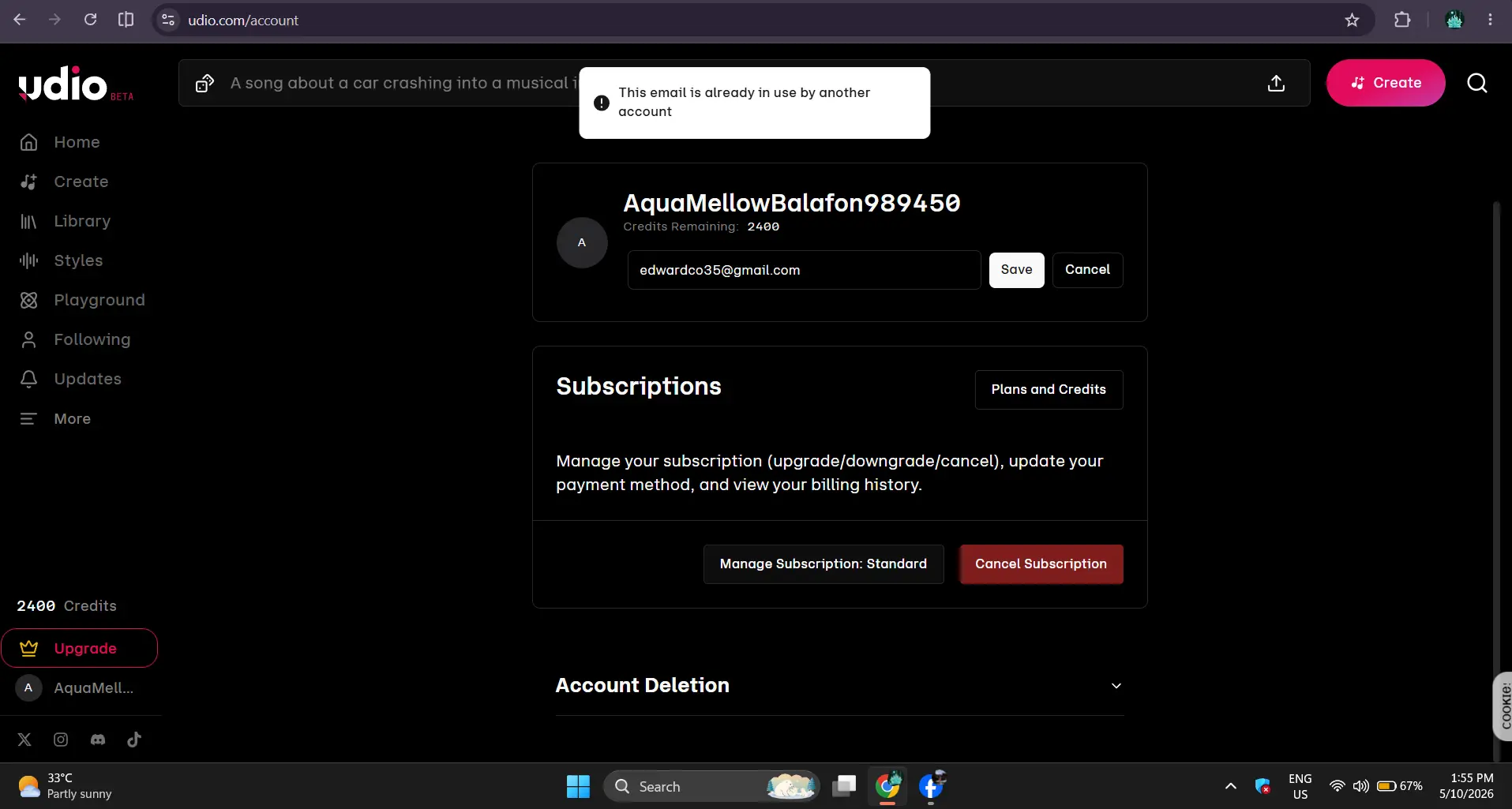1512x809 pixels.
Task: Open the search magnifier icon
Action: (x=1477, y=83)
